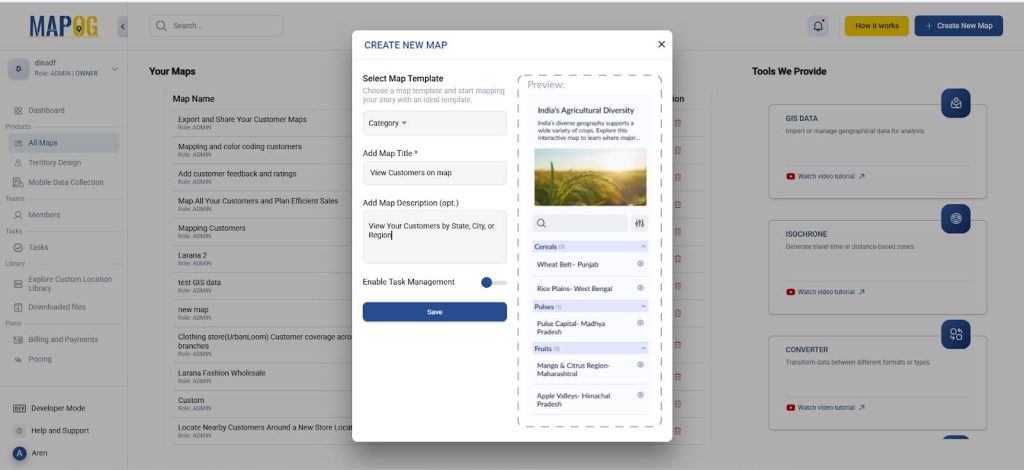Toggle the Enable Task Management switch
The width and height of the screenshot is (1024, 470).
pos(493,282)
